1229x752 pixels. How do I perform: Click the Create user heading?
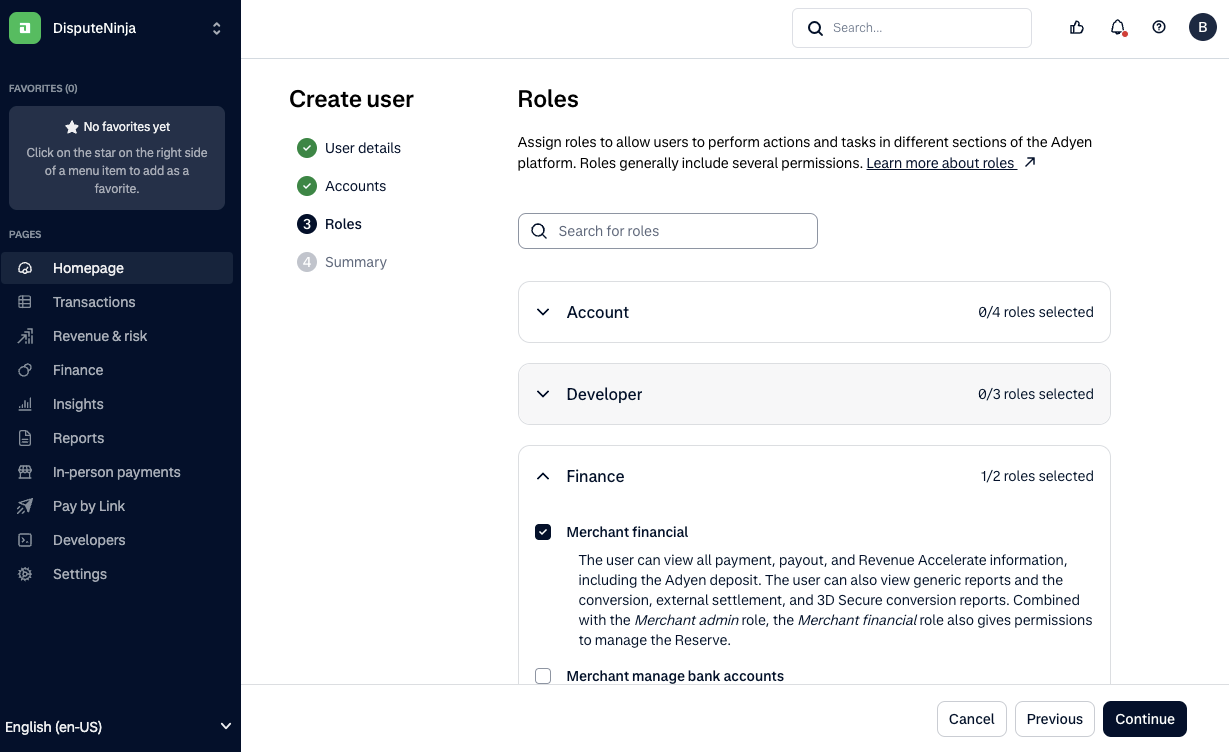tap(351, 99)
